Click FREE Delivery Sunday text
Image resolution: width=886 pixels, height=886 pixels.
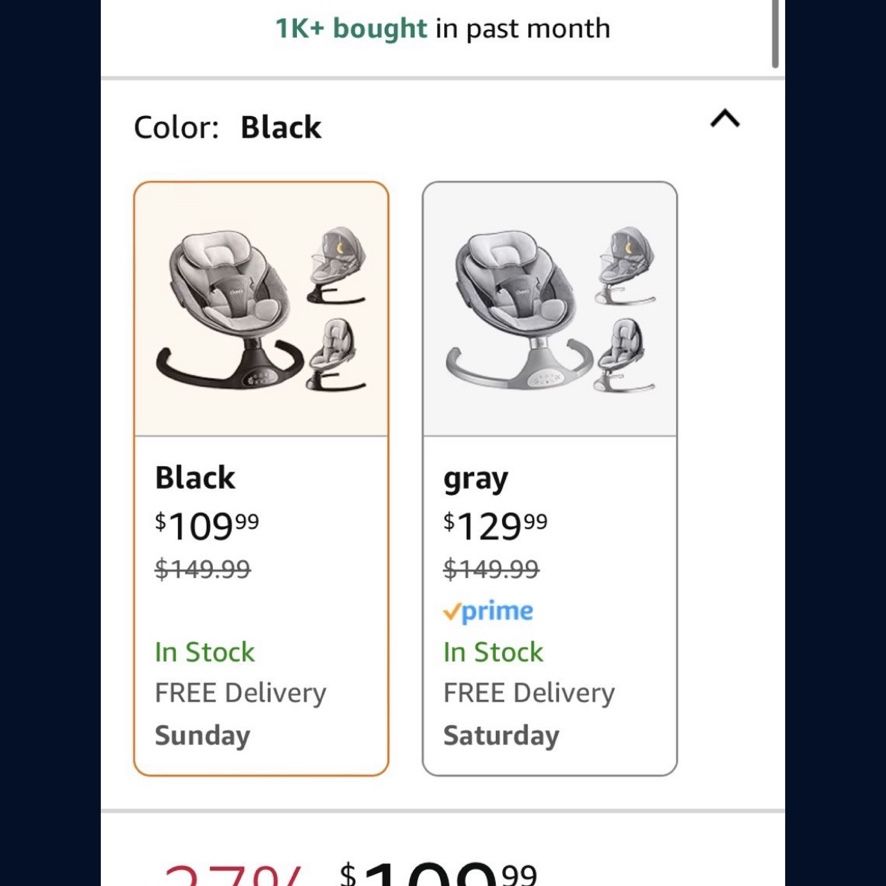coord(240,714)
